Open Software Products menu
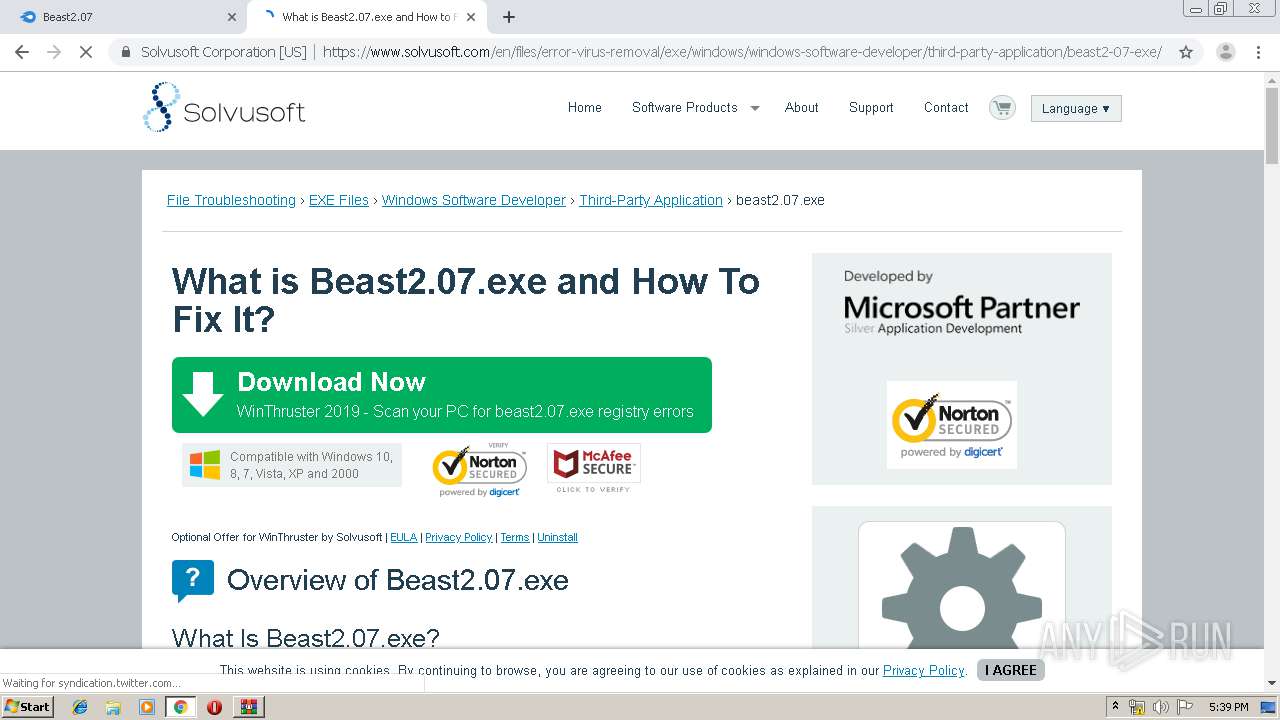Screen dimensions: 1280x720 click(x=685, y=107)
